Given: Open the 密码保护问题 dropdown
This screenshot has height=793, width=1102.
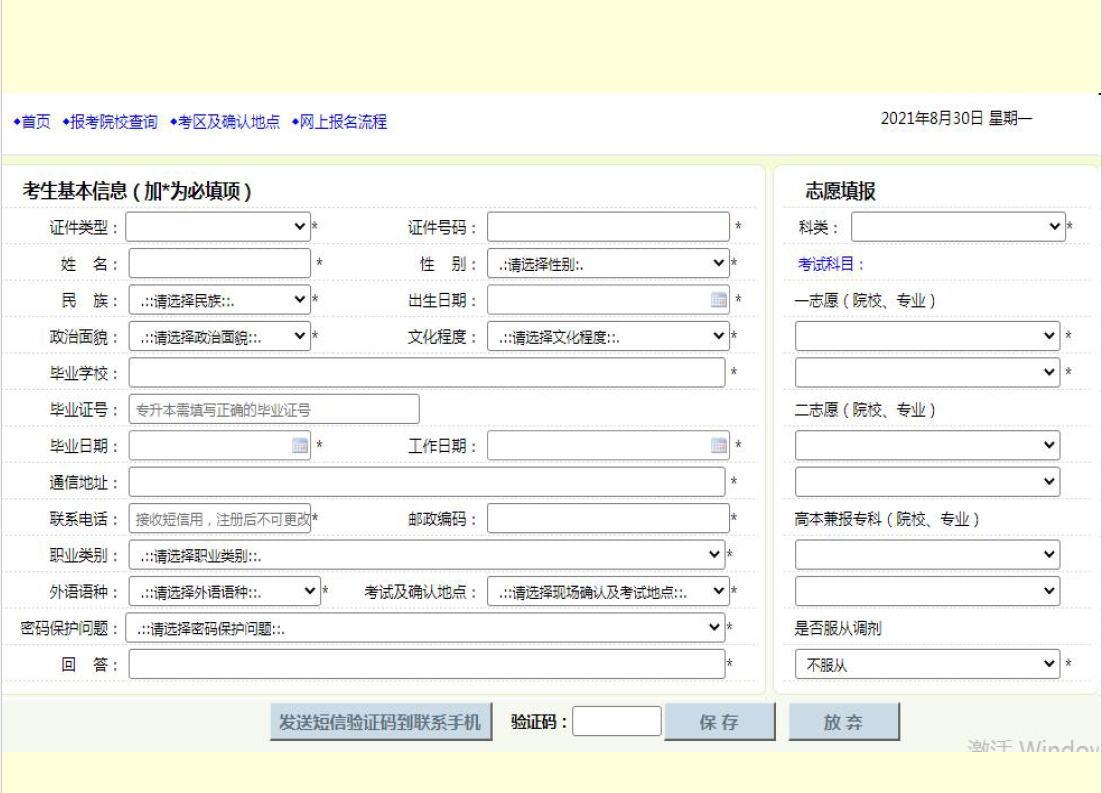Looking at the screenshot, I should pos(426,628).
